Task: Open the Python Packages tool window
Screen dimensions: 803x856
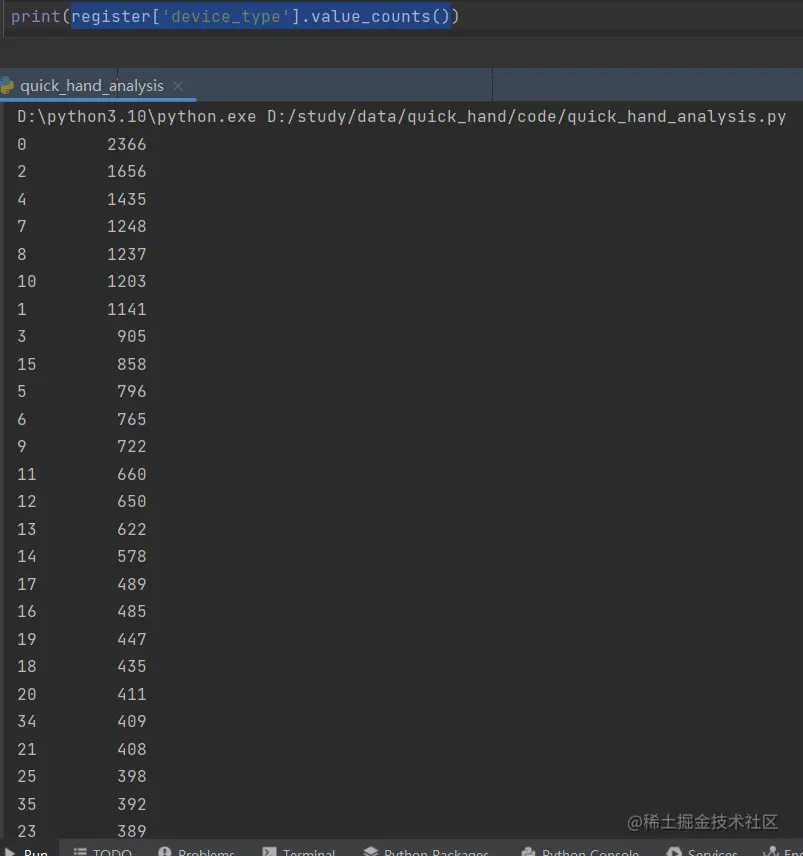Action: (426, 851)
